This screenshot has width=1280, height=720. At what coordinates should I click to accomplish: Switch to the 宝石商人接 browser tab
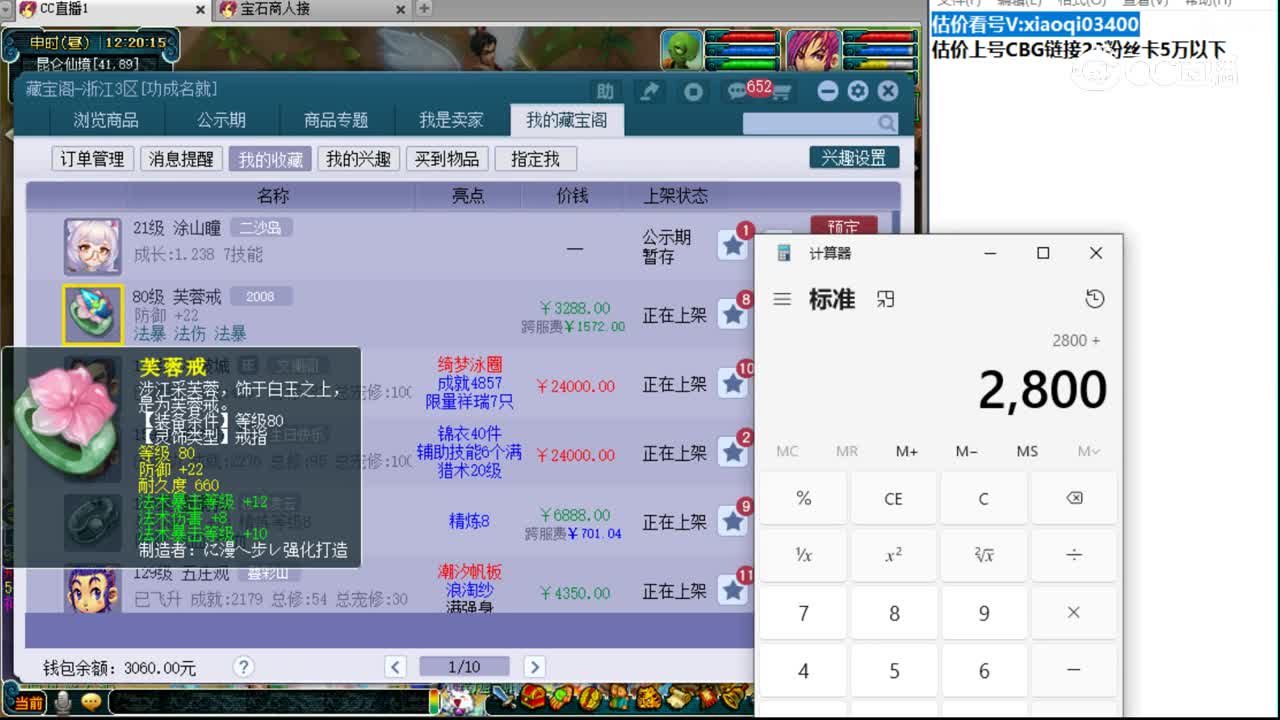click(x=312, y=9)
